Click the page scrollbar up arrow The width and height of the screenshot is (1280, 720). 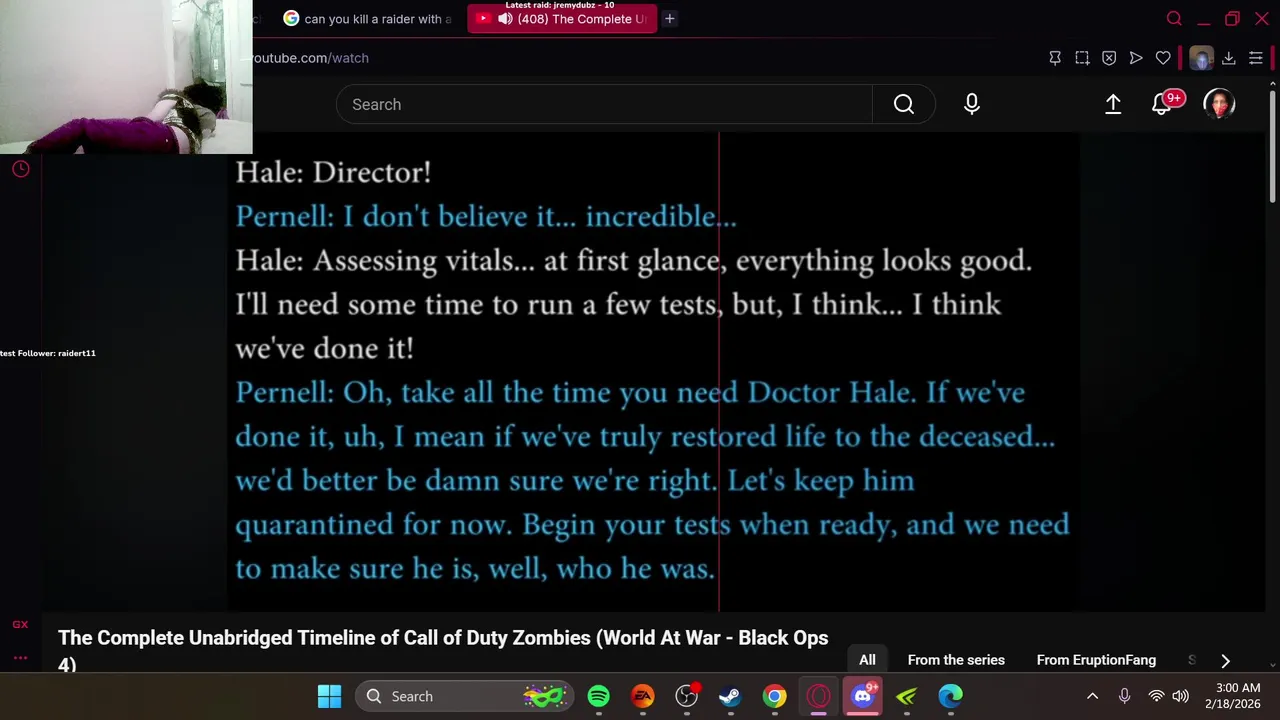pos(1272,85)
